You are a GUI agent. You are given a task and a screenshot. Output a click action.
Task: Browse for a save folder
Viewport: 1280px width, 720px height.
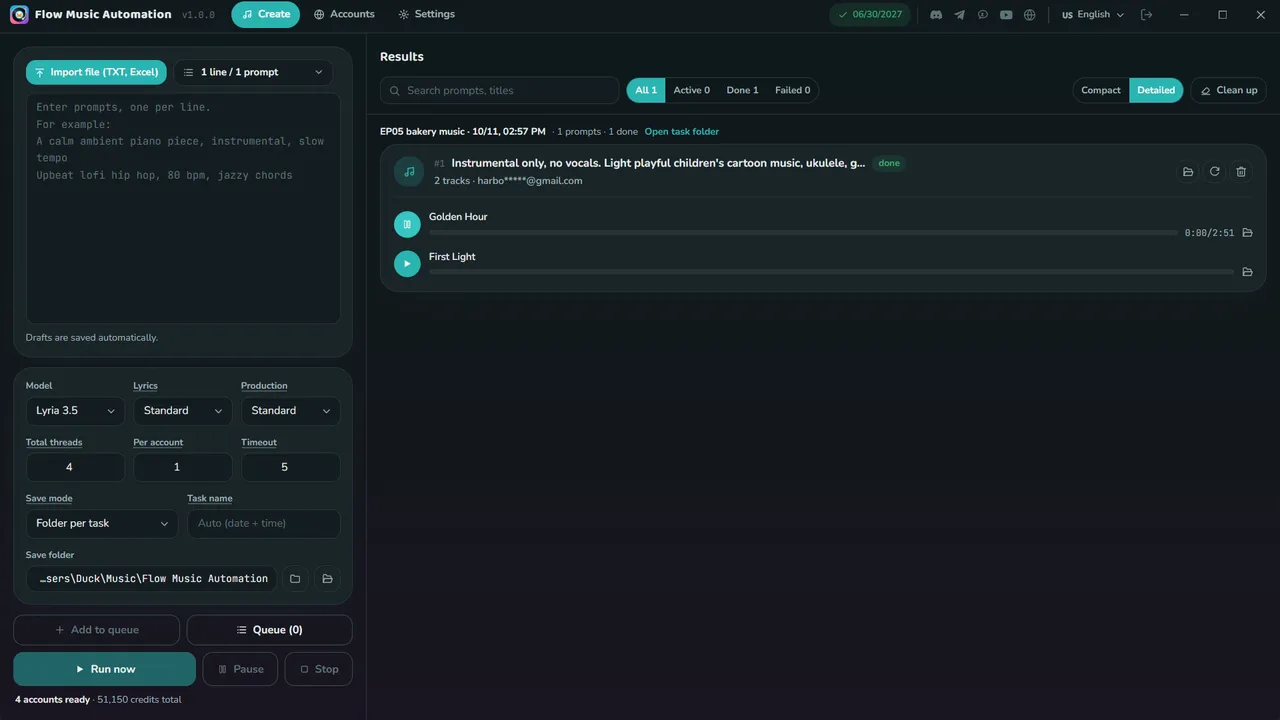295,579
